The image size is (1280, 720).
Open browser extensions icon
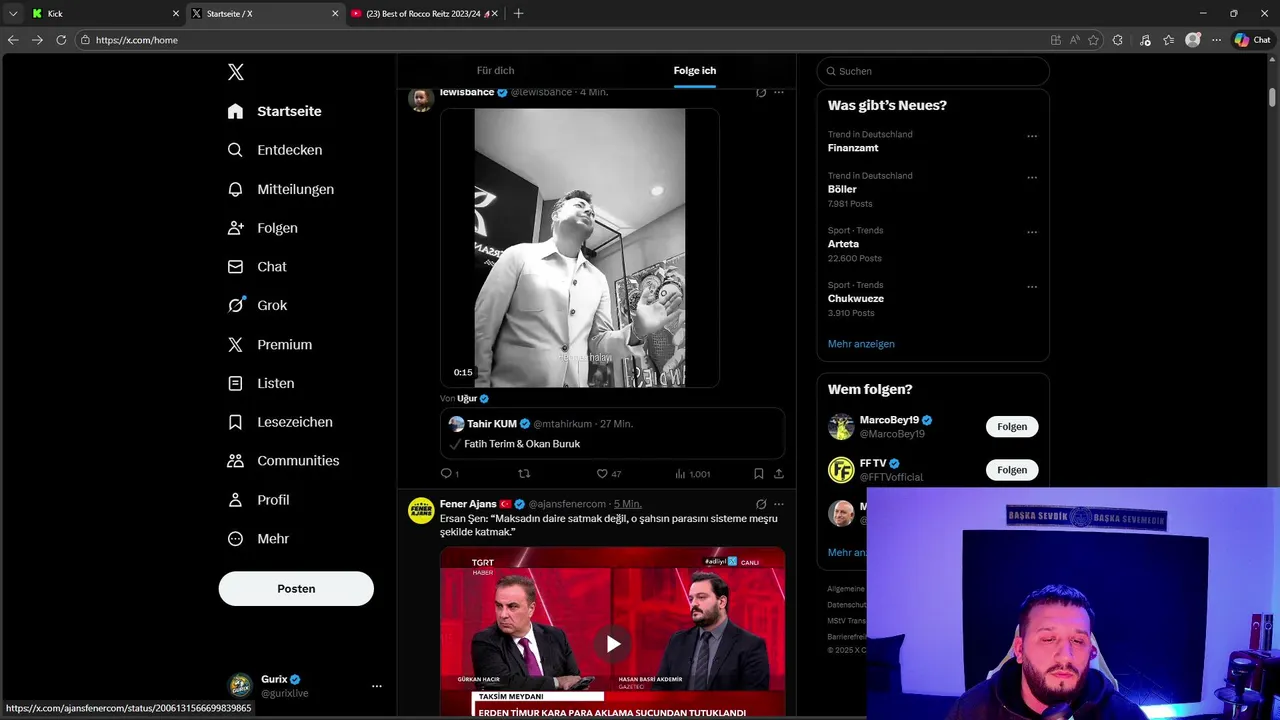click(1118, 40)
